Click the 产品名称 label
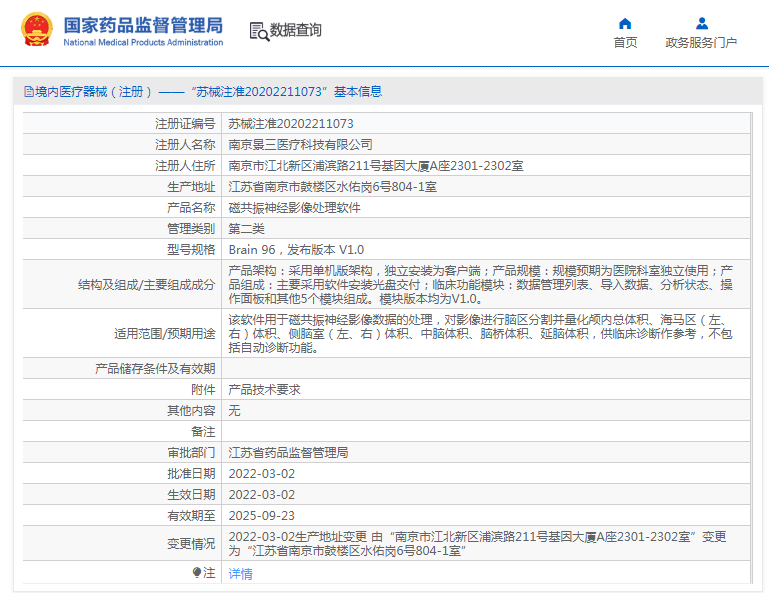 point(191,208)
